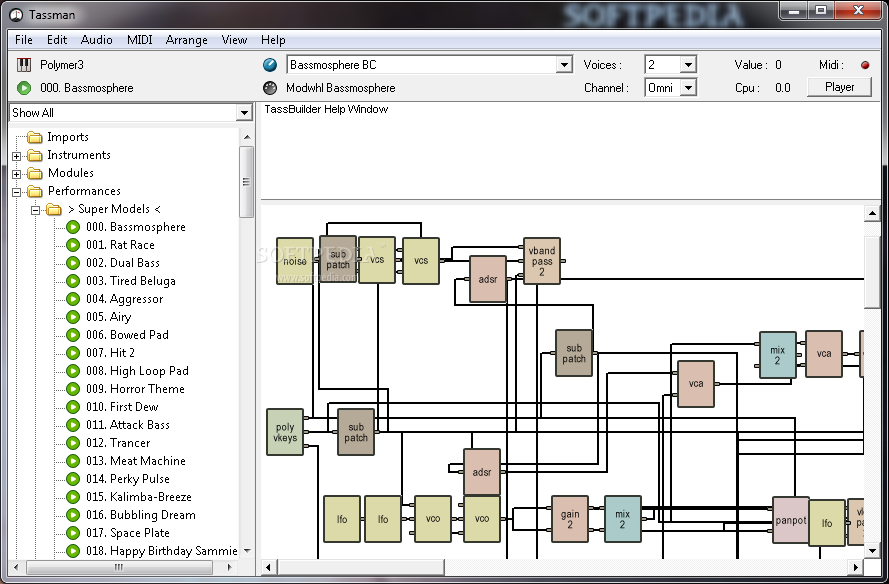Open the Channel Omni dropdown

click(688, 88)
